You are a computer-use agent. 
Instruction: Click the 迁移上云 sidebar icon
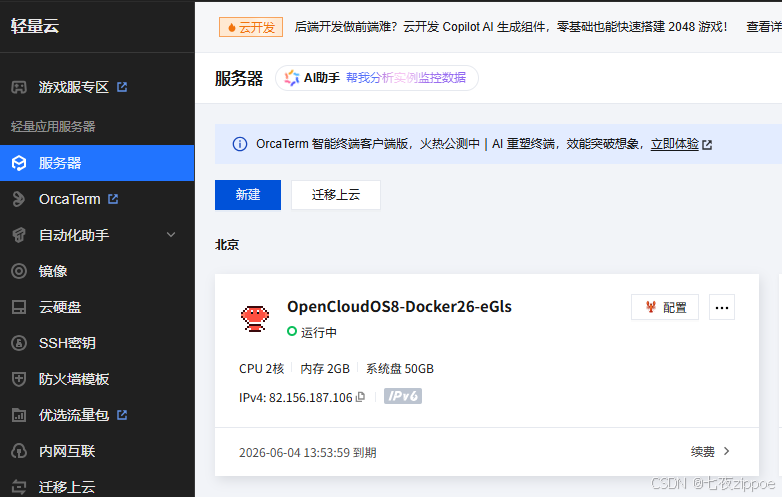coord(19,487)
